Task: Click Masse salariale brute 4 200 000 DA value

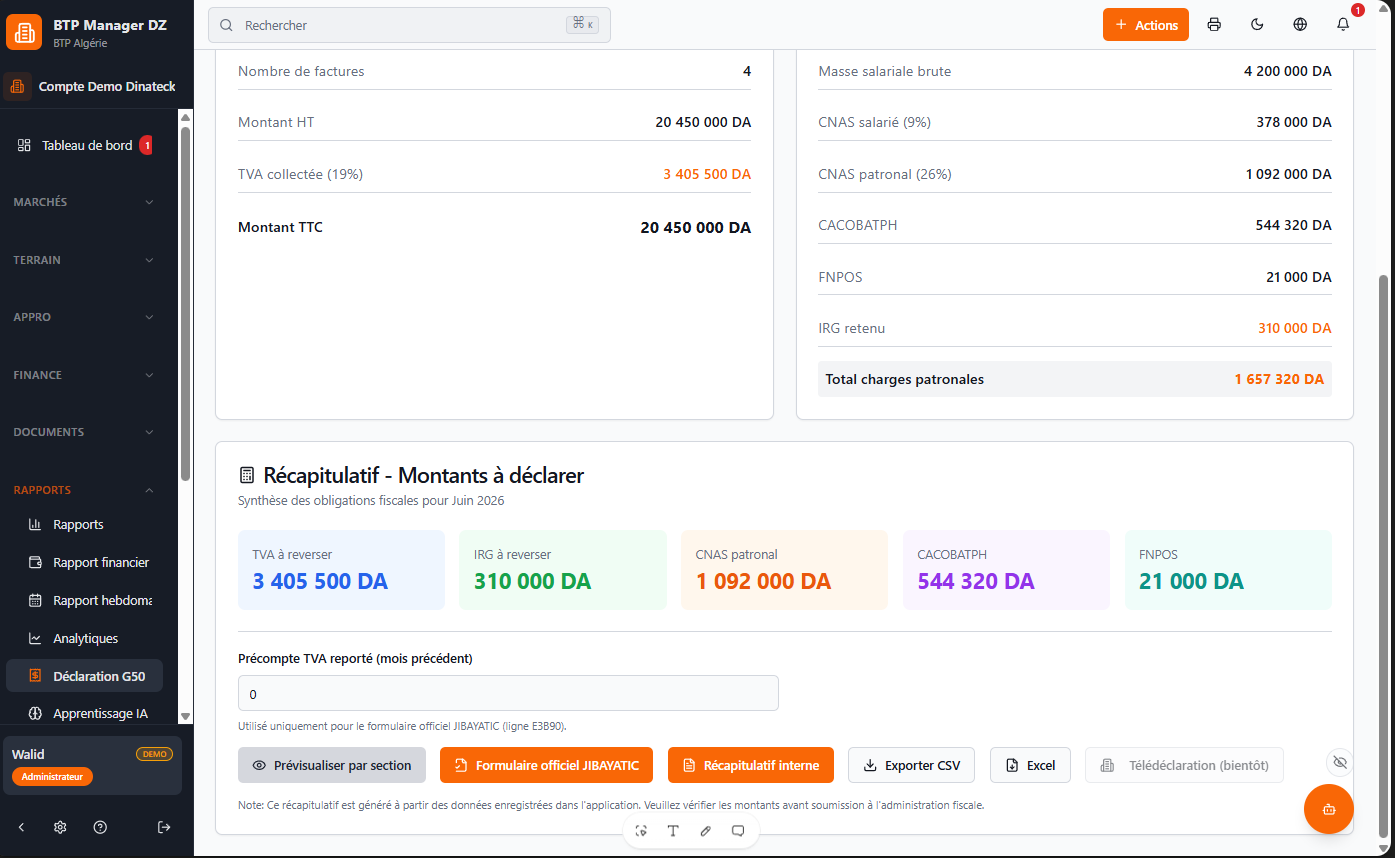Action: click(1288, 71)
